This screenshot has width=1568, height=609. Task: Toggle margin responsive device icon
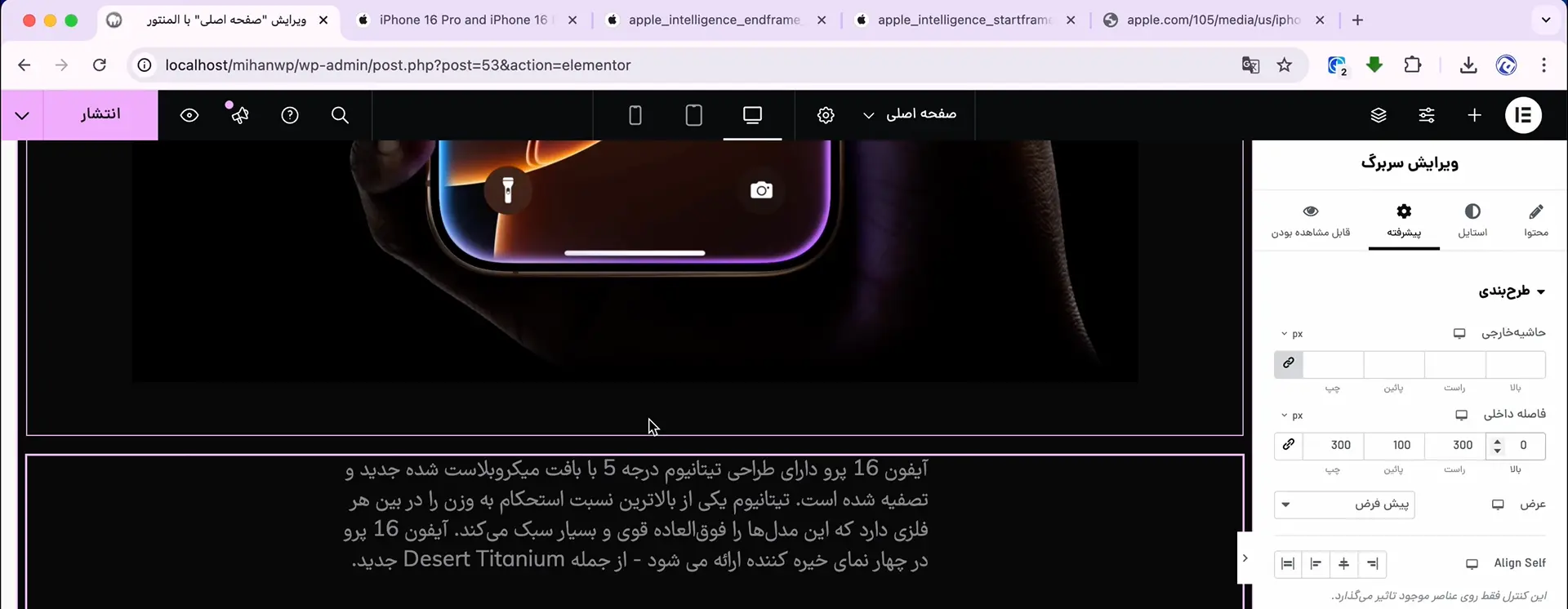click(x=1459, y=333)
